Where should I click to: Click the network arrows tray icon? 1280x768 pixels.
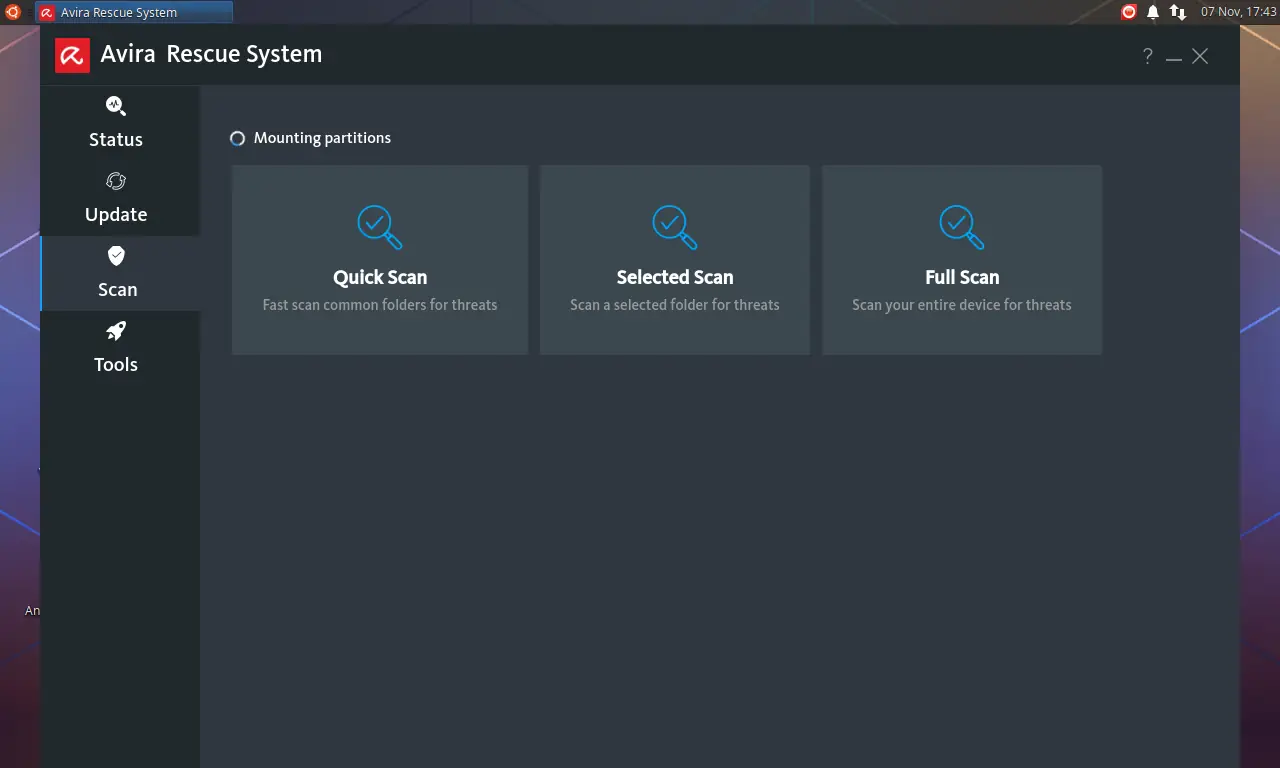[x=1178, y=12]
